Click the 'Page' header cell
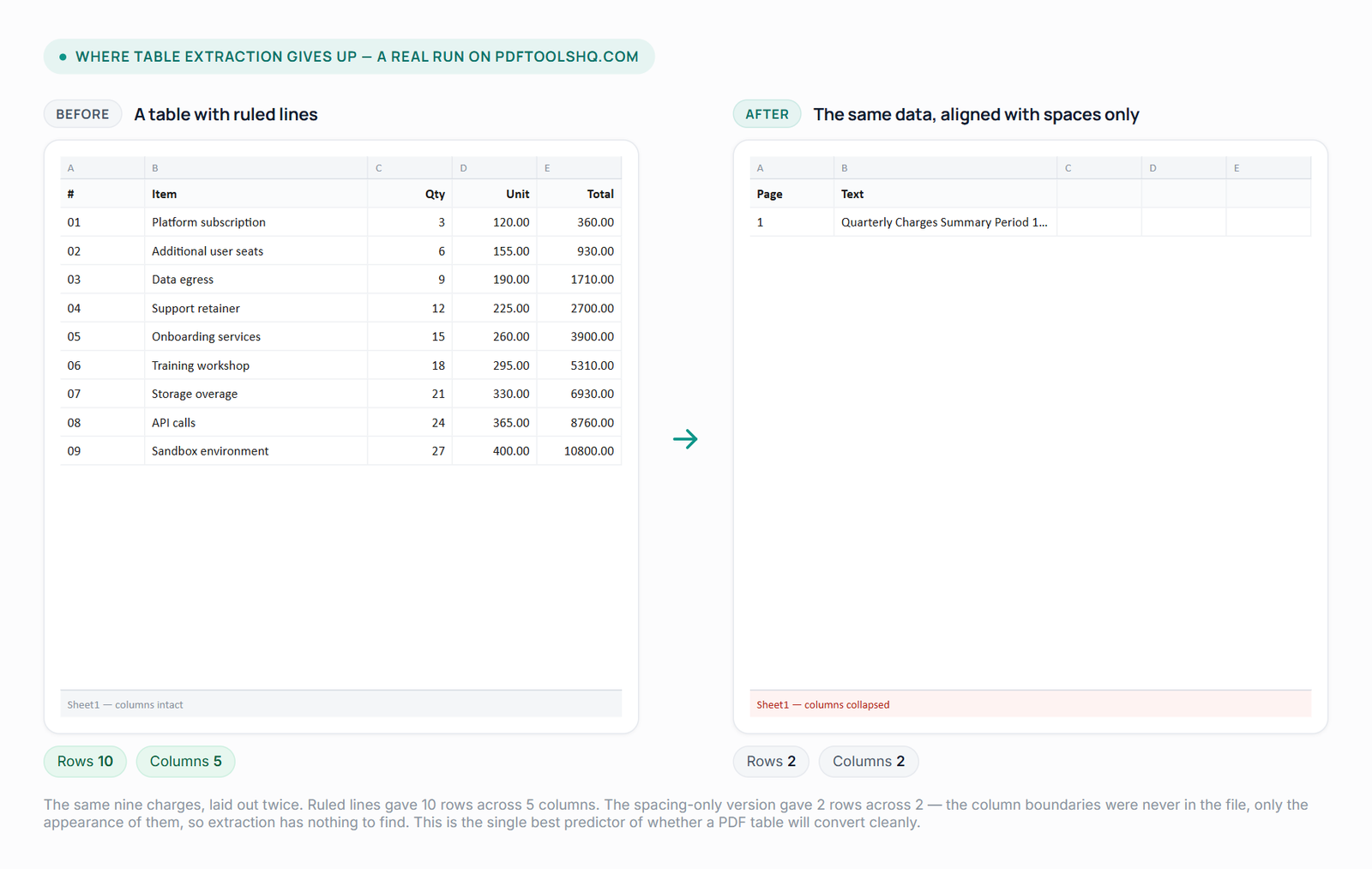The height and width of the screenshot is (869, 1372). click(x=791, y=194)
